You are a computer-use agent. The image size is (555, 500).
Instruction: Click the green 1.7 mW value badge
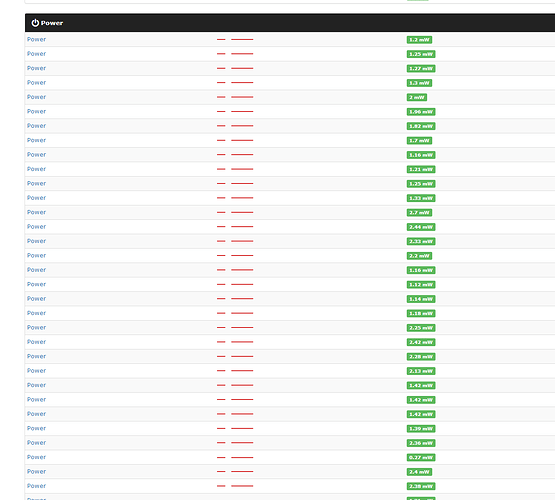tap(419, 140)
